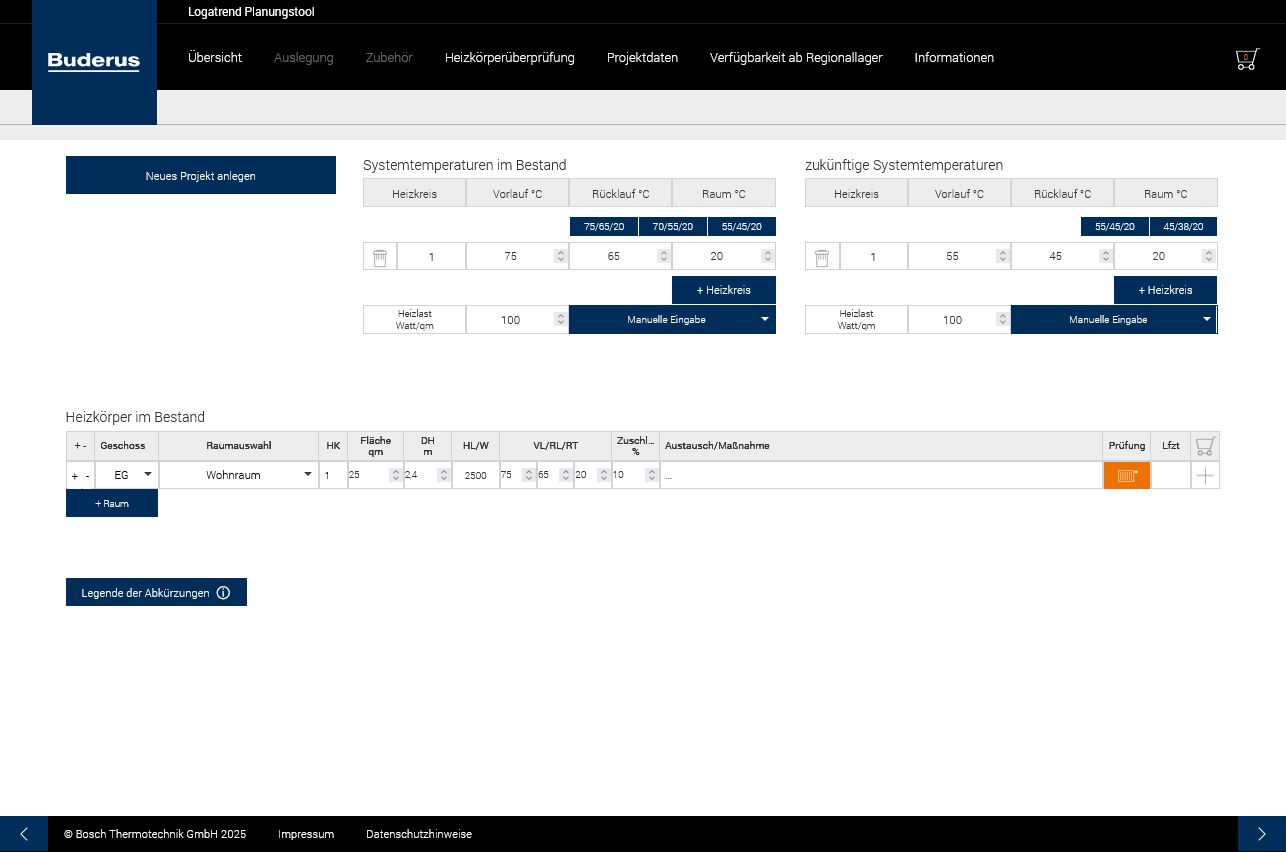Click the Buderus logo
Image resolution: width=1286 pixels, height=852 pixels.
pos(94,62)
